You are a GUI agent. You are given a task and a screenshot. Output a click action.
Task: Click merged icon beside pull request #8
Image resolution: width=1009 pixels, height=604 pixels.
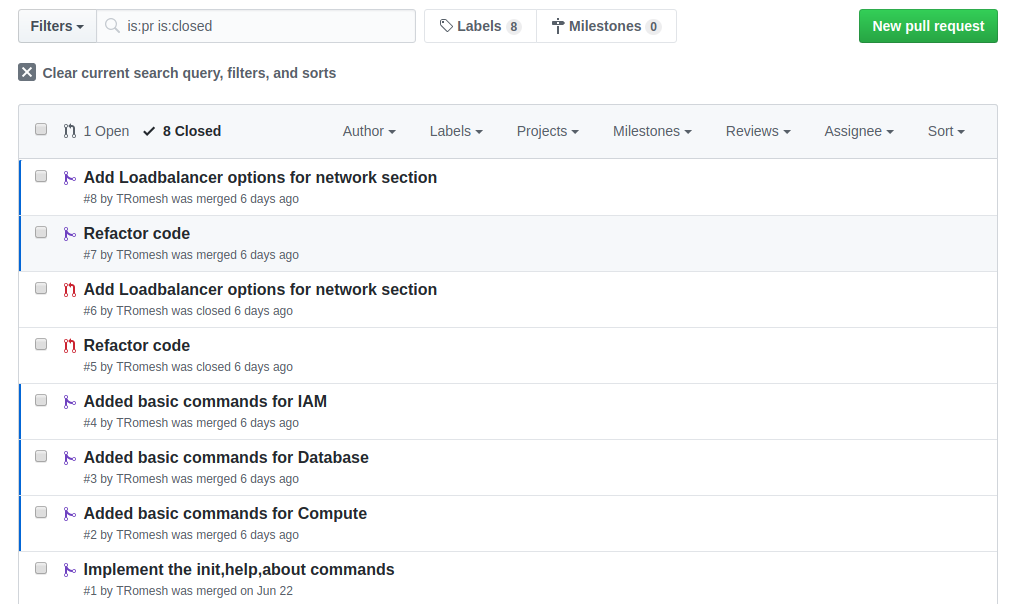coord(69,178)
